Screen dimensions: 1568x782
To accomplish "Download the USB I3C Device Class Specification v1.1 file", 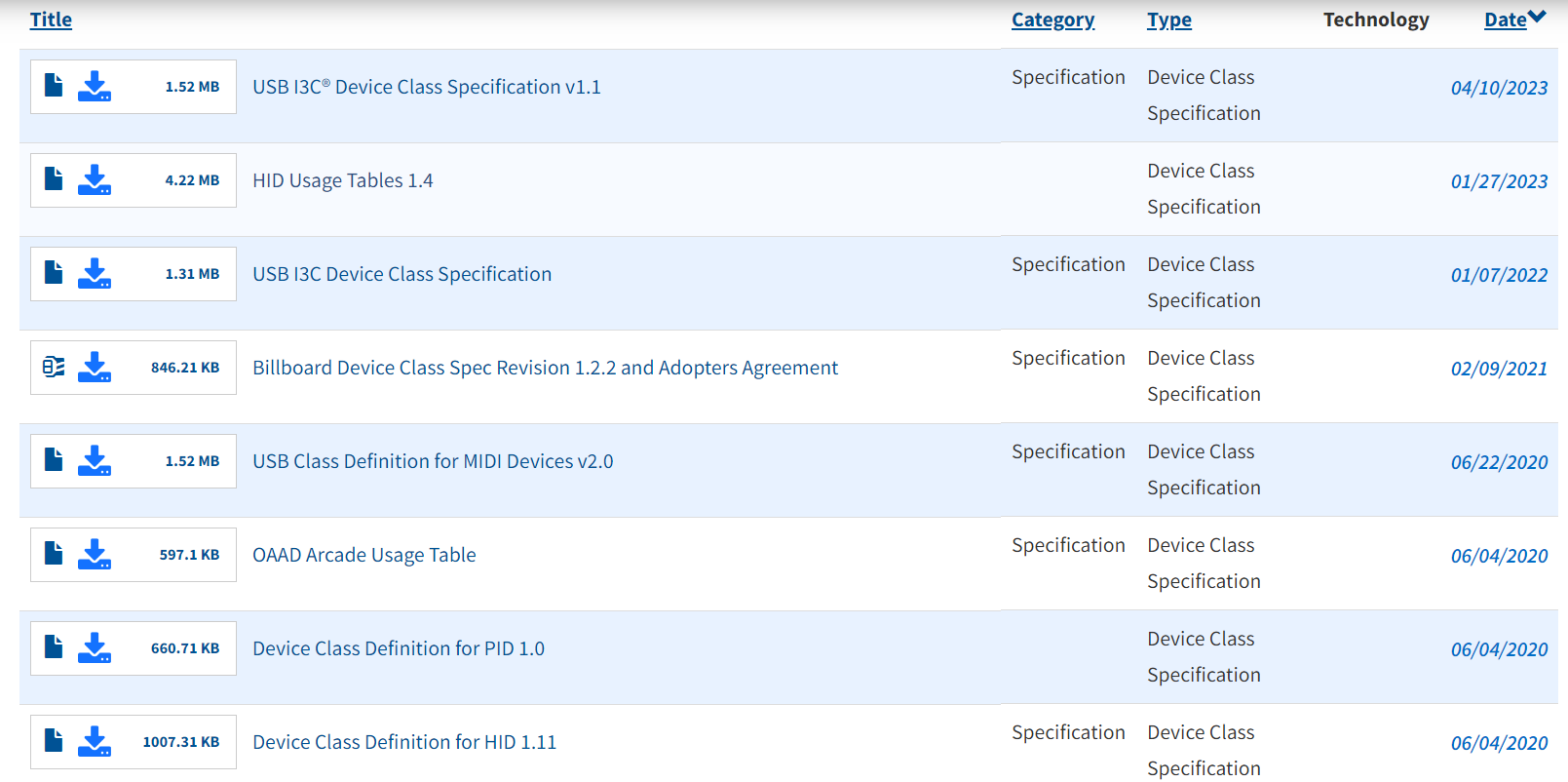I will [95, 87].
